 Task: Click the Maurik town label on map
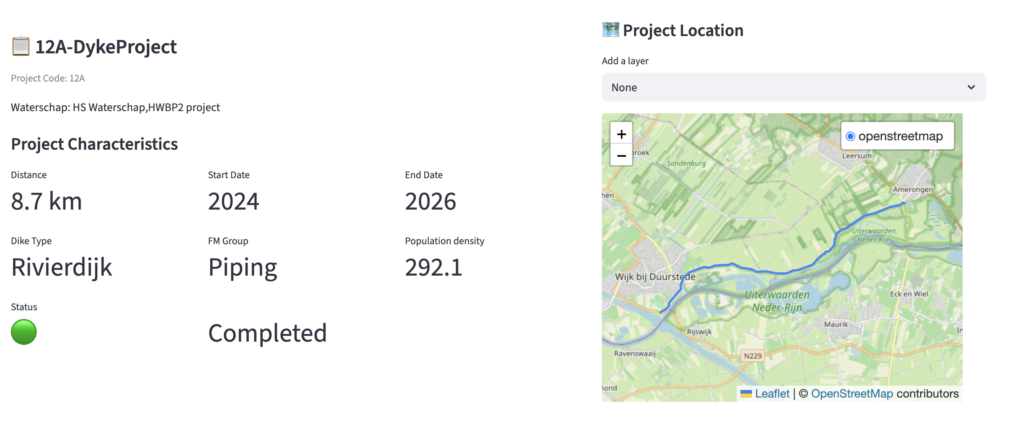(836, 323)
